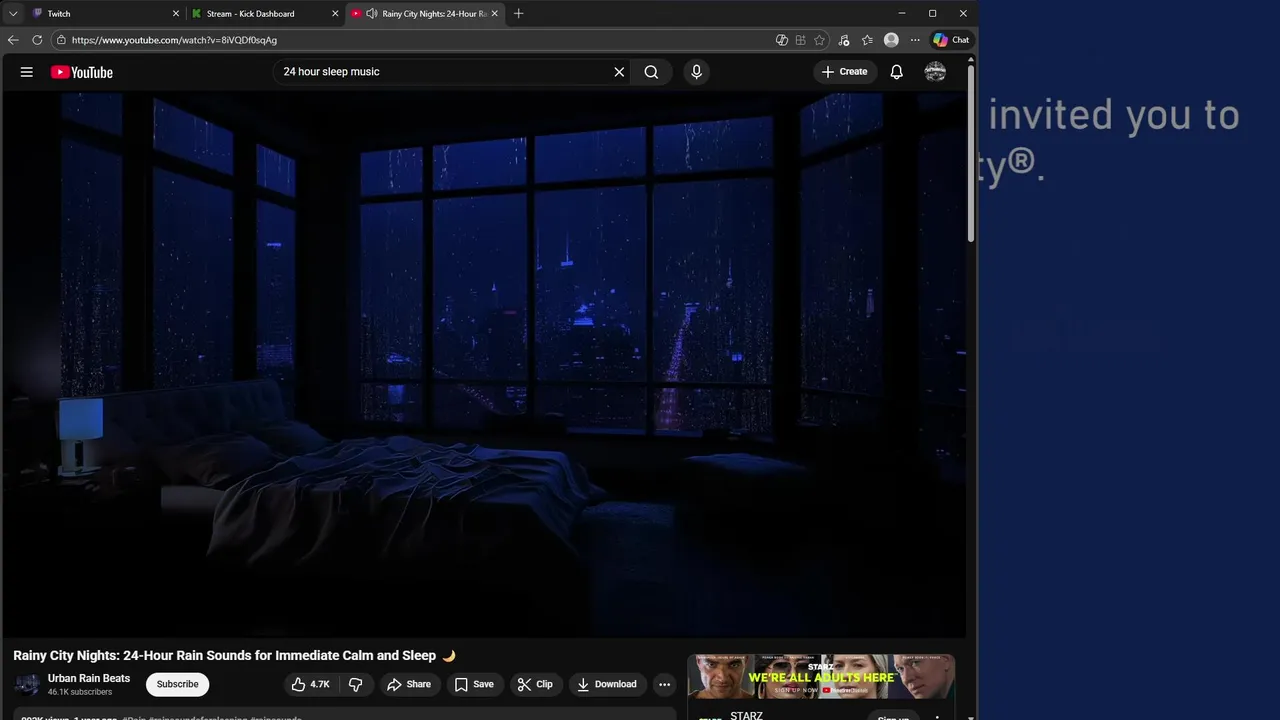Open browser settings and more ellipsis

[915, 40]
